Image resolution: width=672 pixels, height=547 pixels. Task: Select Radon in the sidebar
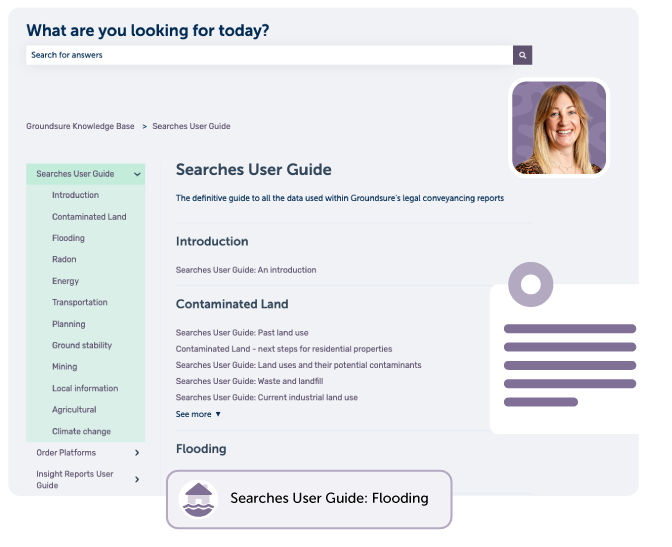pyautogui.click(x=64, y=260)
